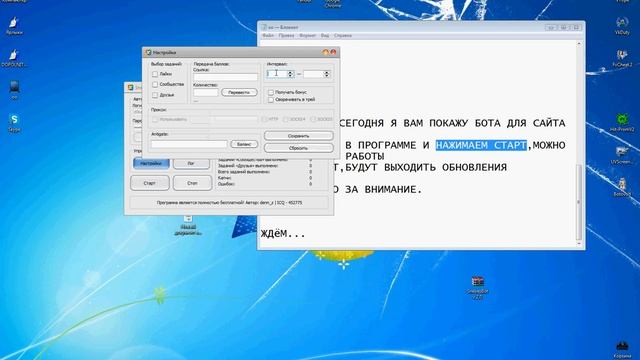Image resolution: width=640 pixels, height=360 pixels.
Task: Open the Вид menu in Notepad
Action: pos(325,36)
